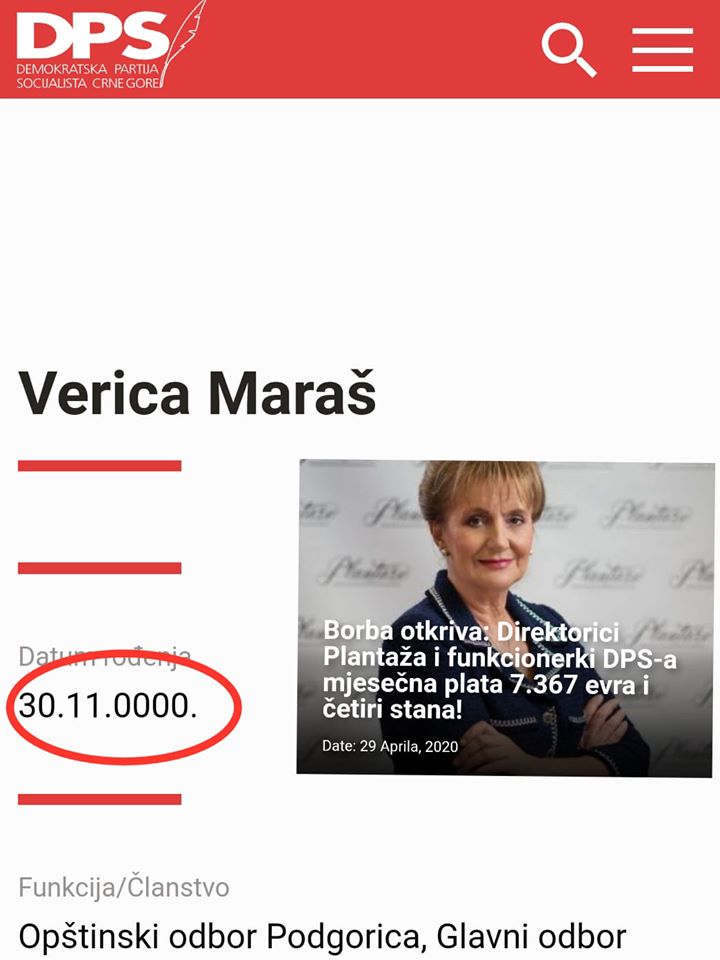Open the search magnifier icon
Screen dimensions: 720x960
pos(569,50)
